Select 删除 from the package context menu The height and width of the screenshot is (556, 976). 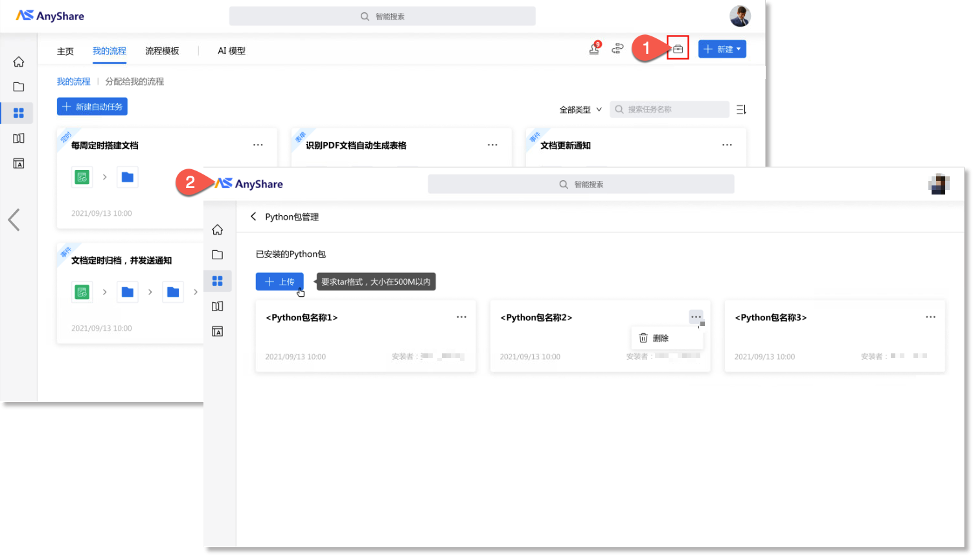coord(660,338)
